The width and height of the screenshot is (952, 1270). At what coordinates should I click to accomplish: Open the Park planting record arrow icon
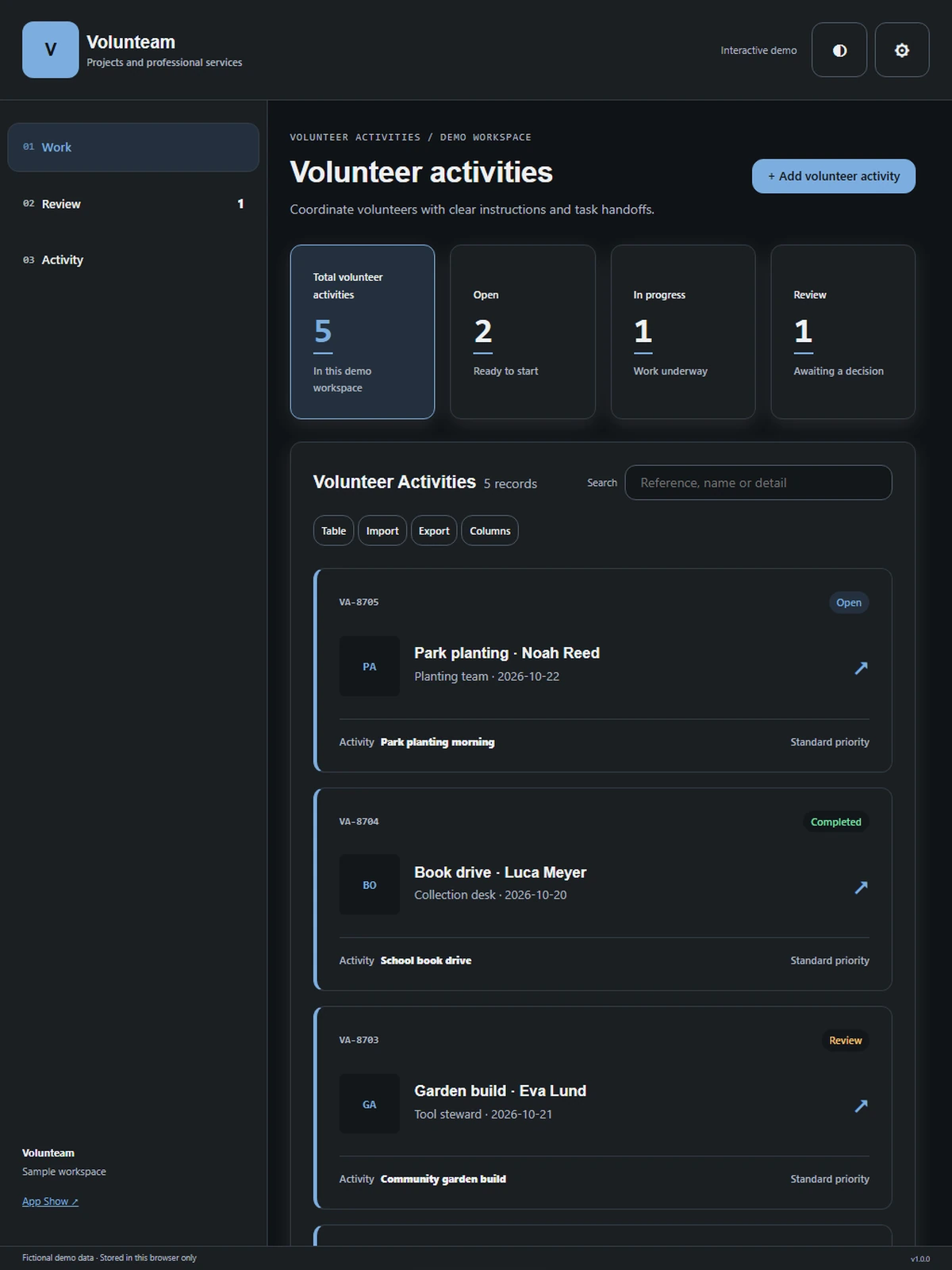coord(861,668)
